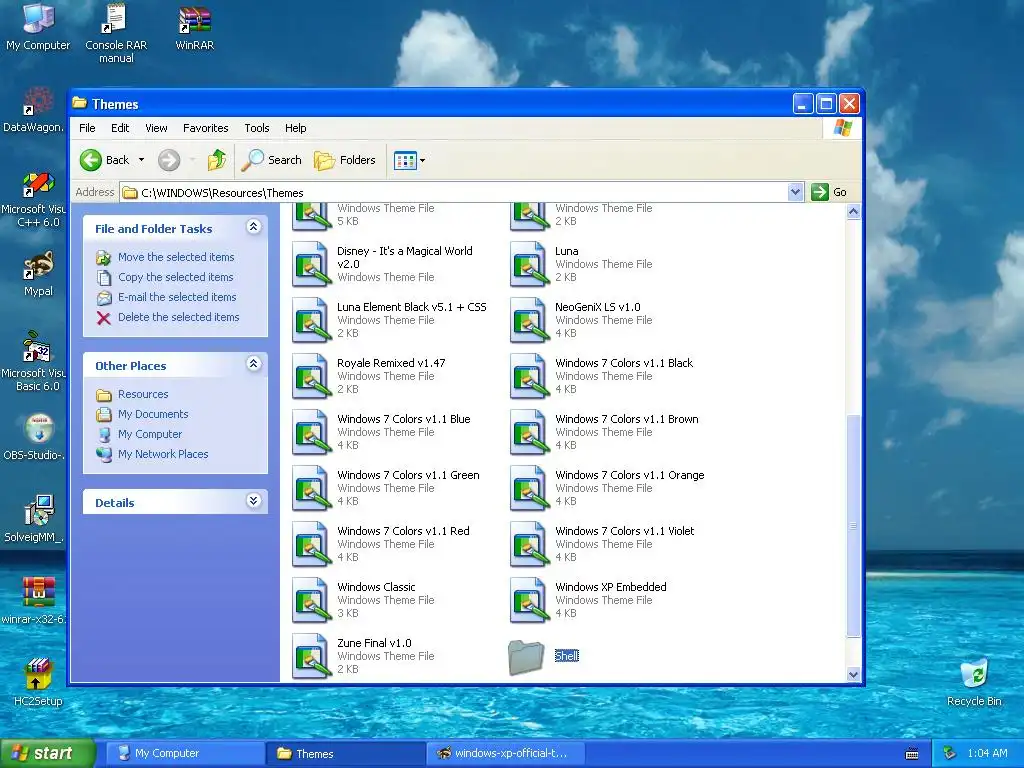
Task: Click the Forward arrow icon
Action: pyautogui.click(x=169, y=160)
